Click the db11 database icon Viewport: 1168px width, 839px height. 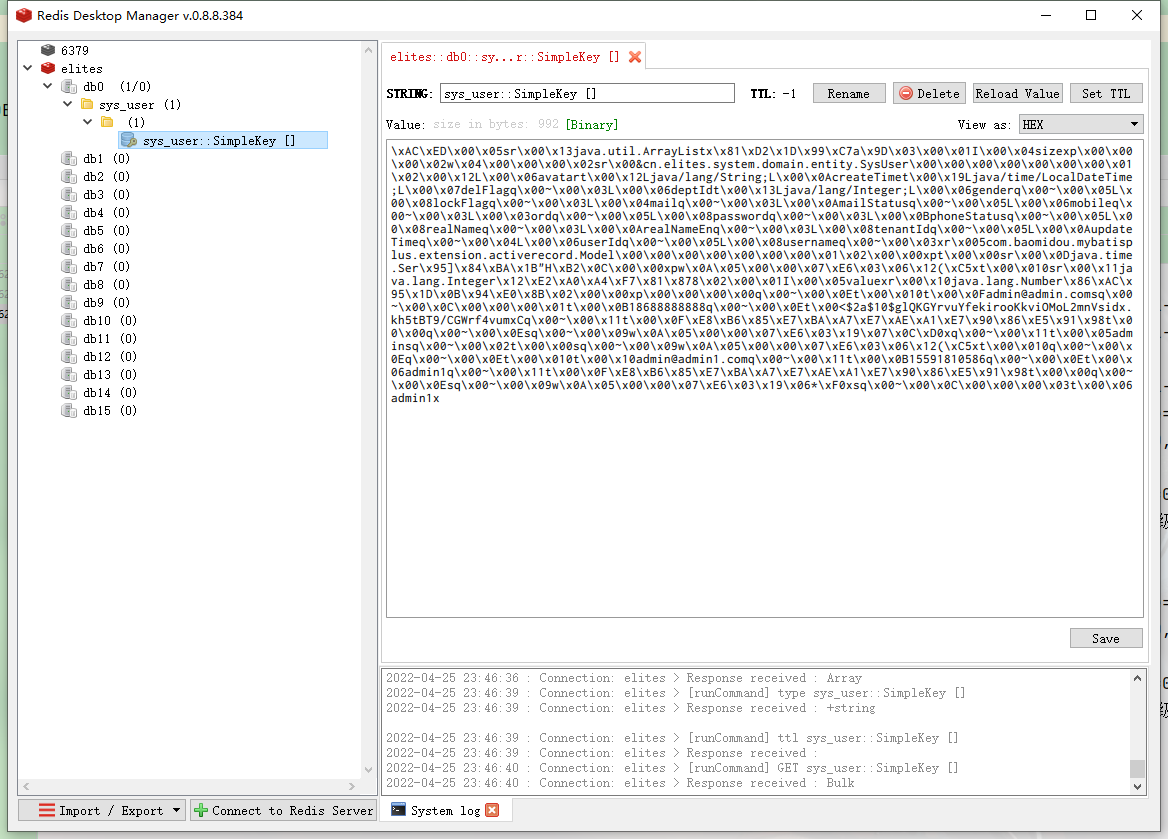click(x=69, y=338)
